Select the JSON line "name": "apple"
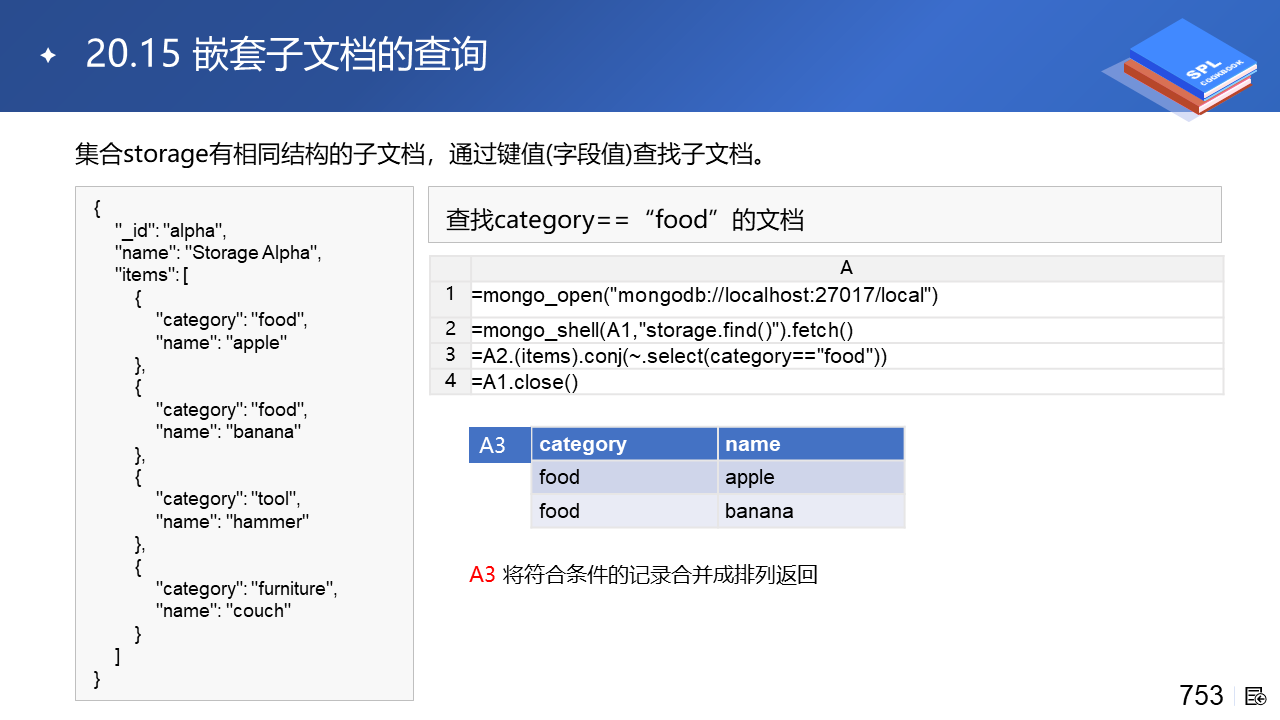The height and width of the screenshot is (720, 1280). (221, 342)
